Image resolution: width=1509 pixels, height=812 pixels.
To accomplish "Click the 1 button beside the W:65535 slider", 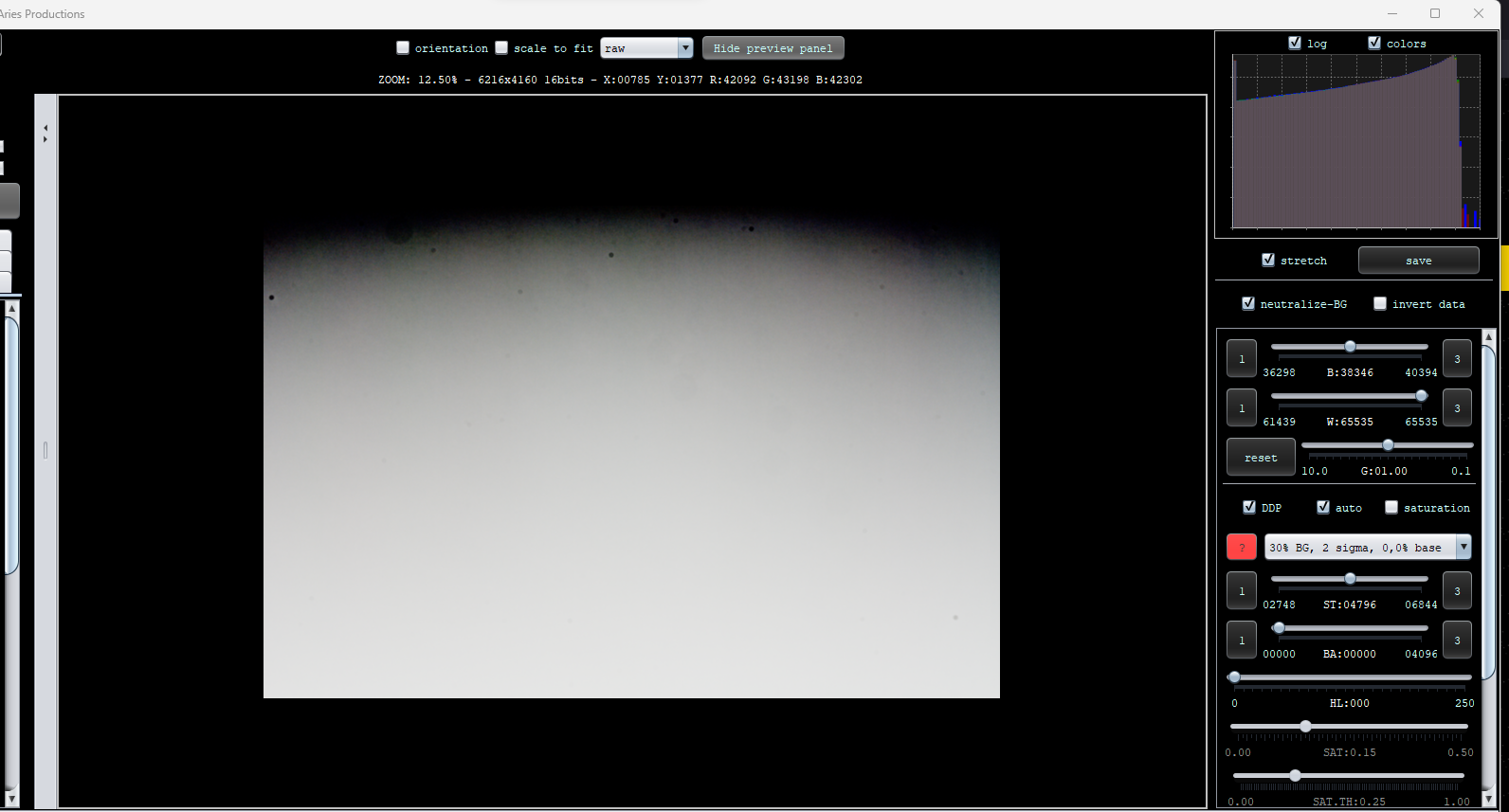I will (1242, 408).
